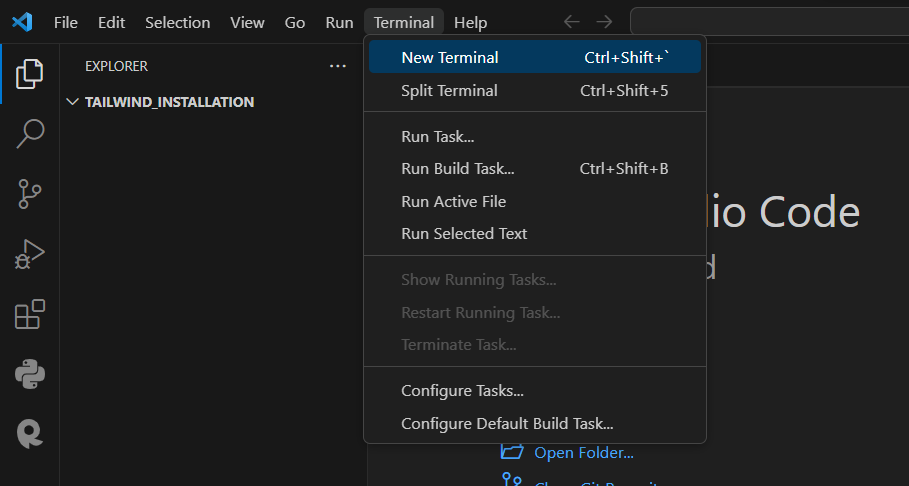The width and height of the screenshot is (909, 486).
Task: Go back using left arrow icon
Action: coord(572,22)
